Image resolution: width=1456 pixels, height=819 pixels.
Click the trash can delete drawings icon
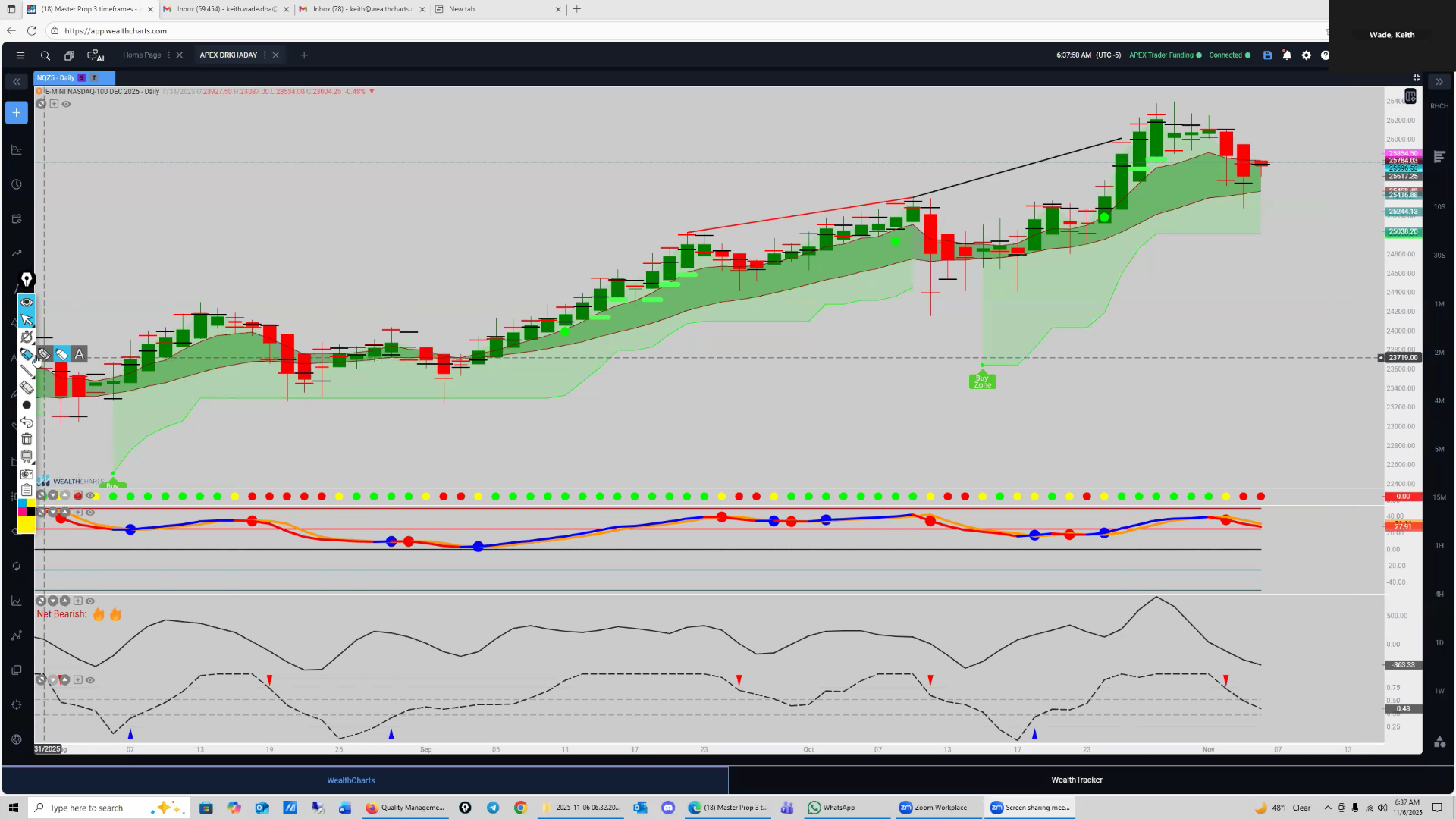[x=27, y=439]
